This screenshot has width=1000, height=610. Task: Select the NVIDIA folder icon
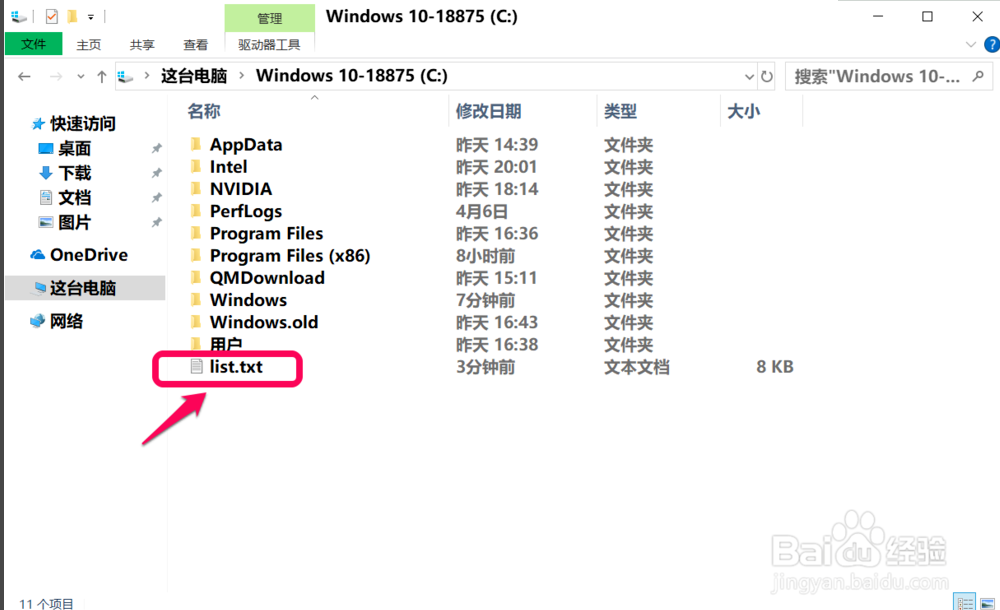[x=196, y=188]
